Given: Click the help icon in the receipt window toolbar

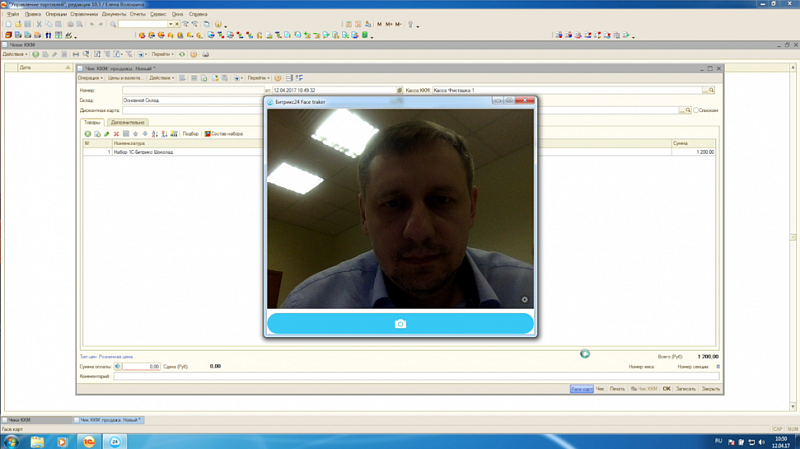Looking at the screenshot, I should [x=278, y=78].
